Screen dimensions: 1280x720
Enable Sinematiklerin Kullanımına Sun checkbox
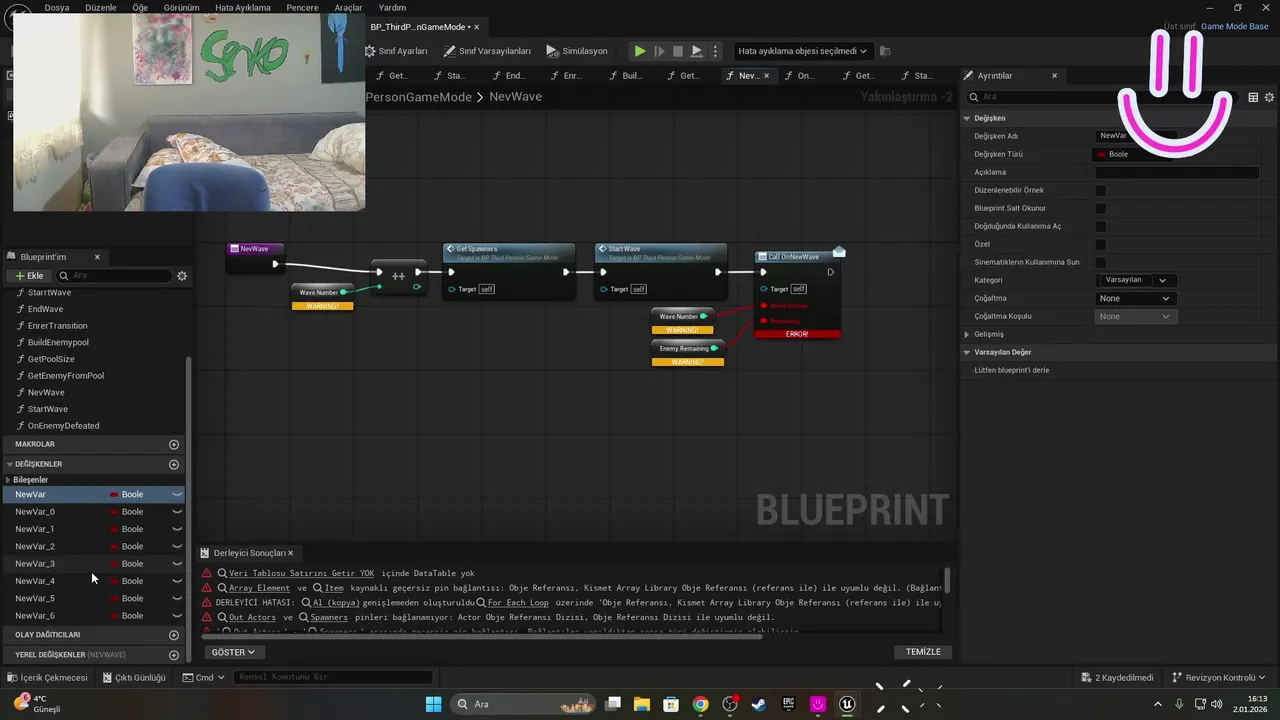point(1100,262)
